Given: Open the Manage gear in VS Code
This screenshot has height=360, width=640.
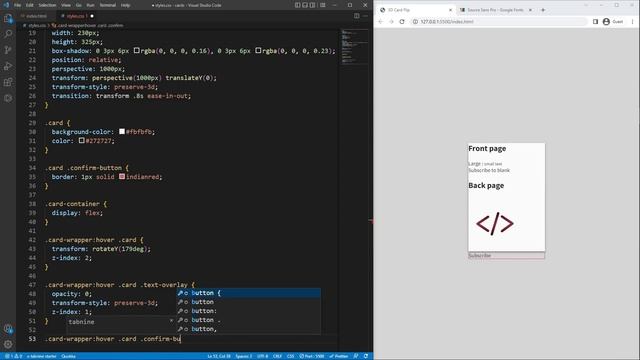Looking at the screenshot, I should (8, 344).
